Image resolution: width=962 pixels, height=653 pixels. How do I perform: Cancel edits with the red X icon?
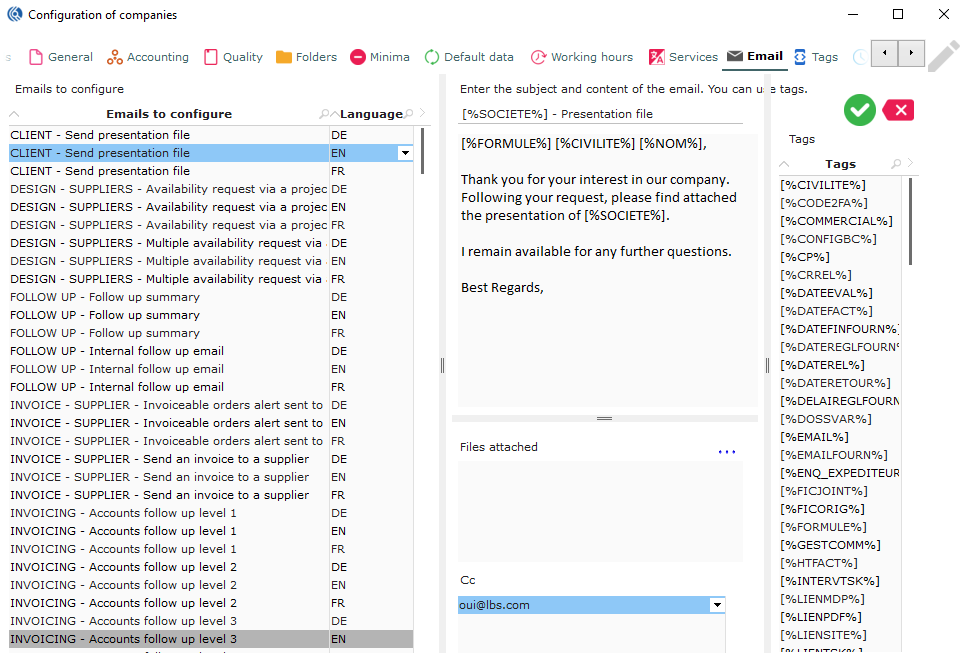point(898,110)
